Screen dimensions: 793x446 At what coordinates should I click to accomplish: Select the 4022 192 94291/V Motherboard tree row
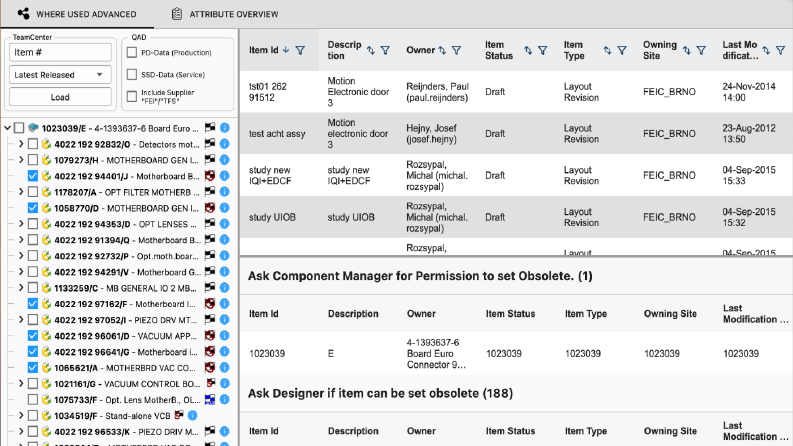127,272
